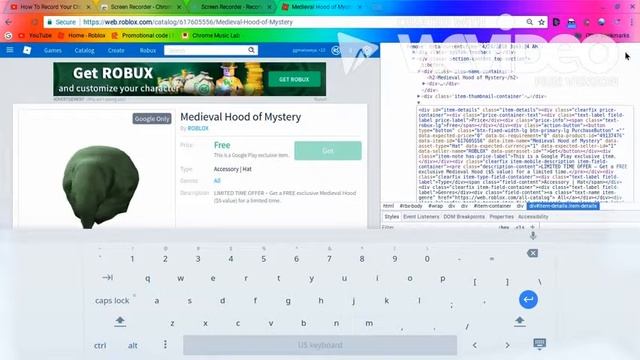Open Catalog in Roblox navigation
Image resolution: width=640 pixels, height=360 pixels.
pyautogui.click(x=84, y=50)
